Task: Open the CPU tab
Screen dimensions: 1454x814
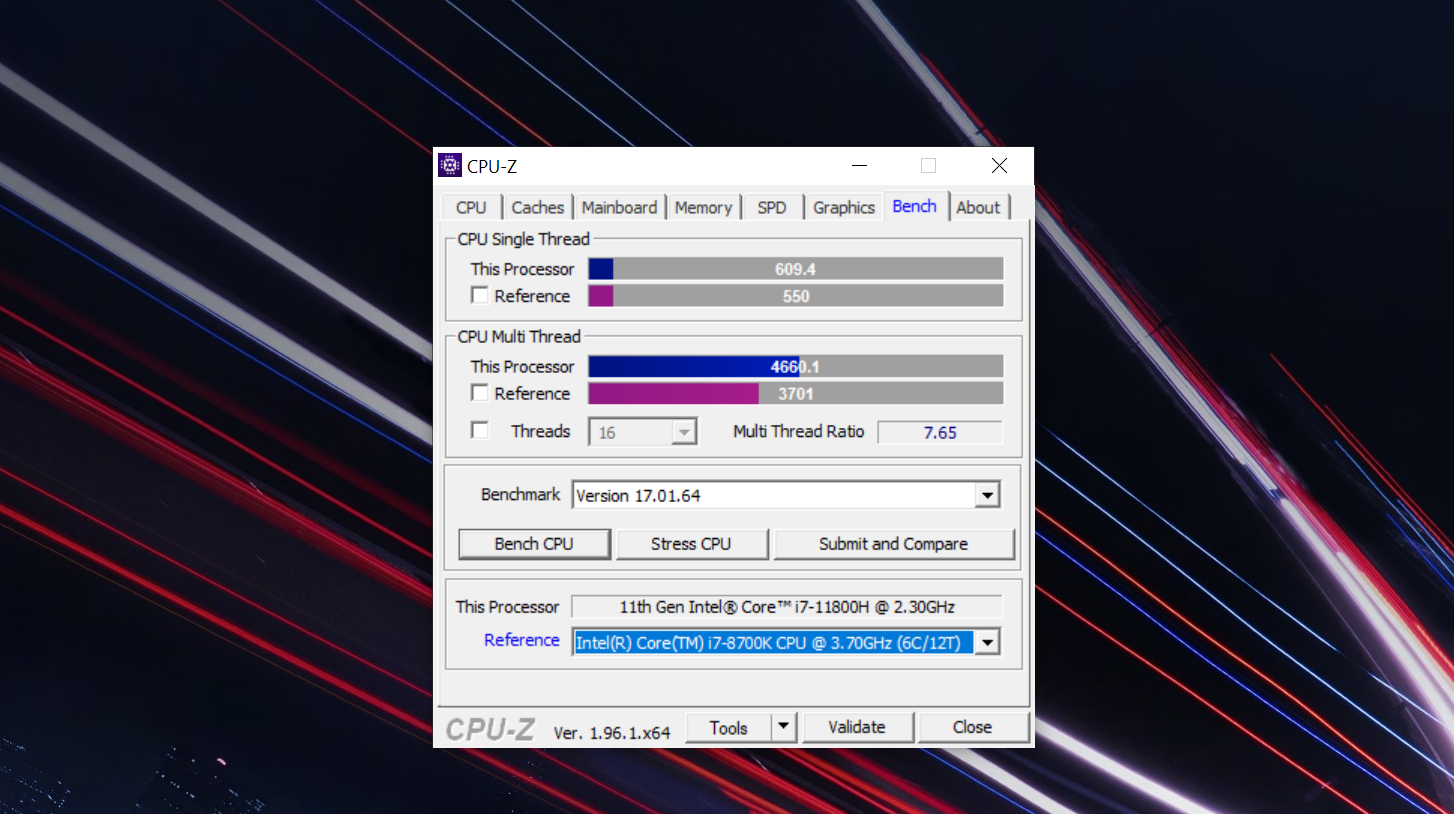Action: coord(471,207)
